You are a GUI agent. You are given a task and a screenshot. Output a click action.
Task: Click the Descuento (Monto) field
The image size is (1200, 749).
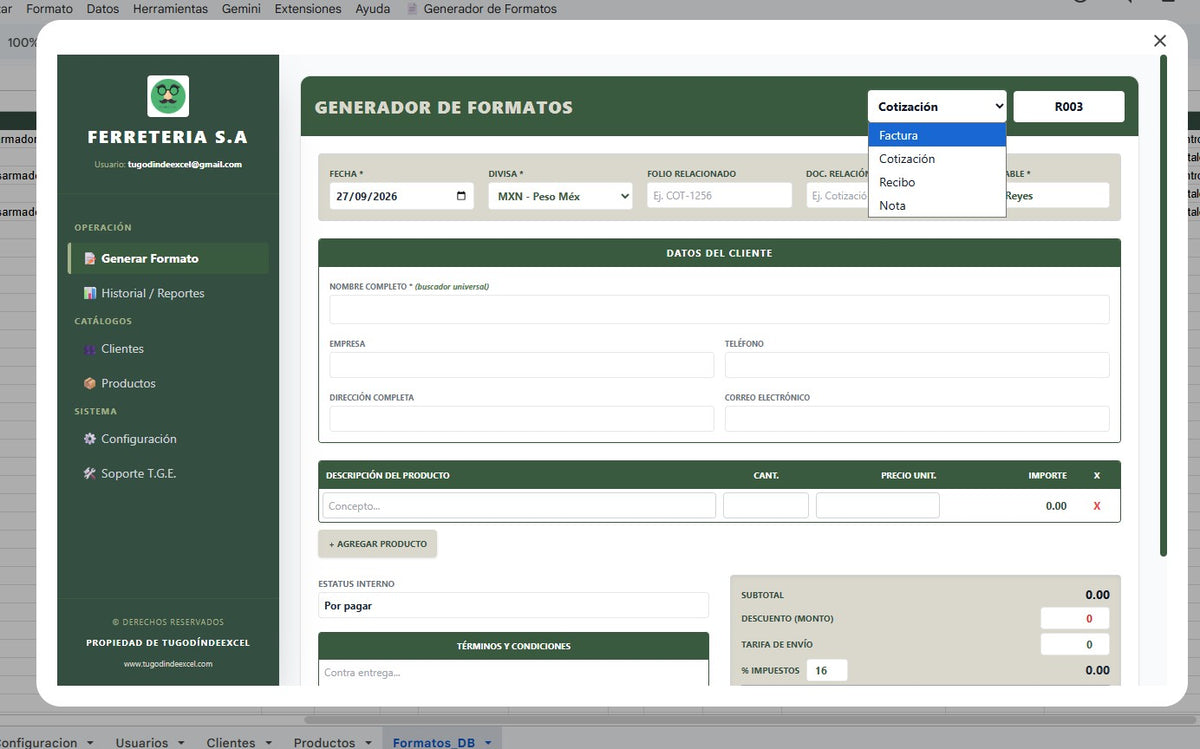[1075, 619]
